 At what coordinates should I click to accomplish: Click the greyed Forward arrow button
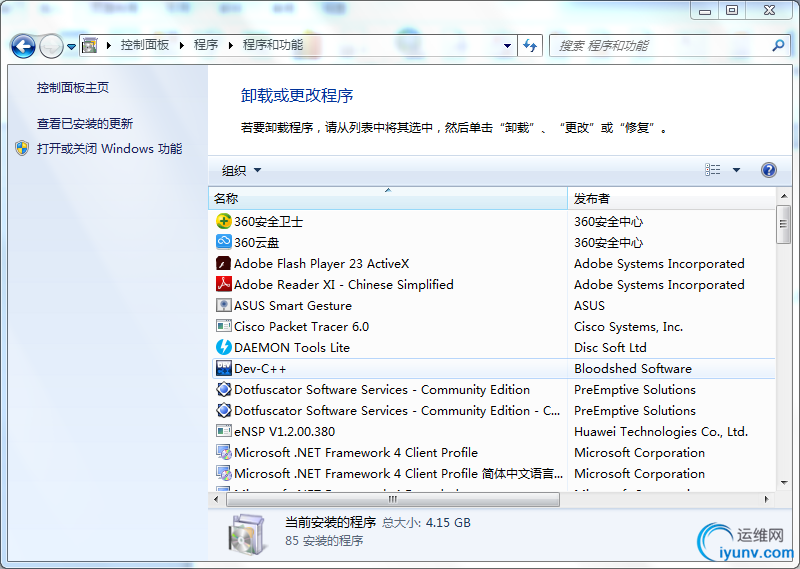point(51,46)
